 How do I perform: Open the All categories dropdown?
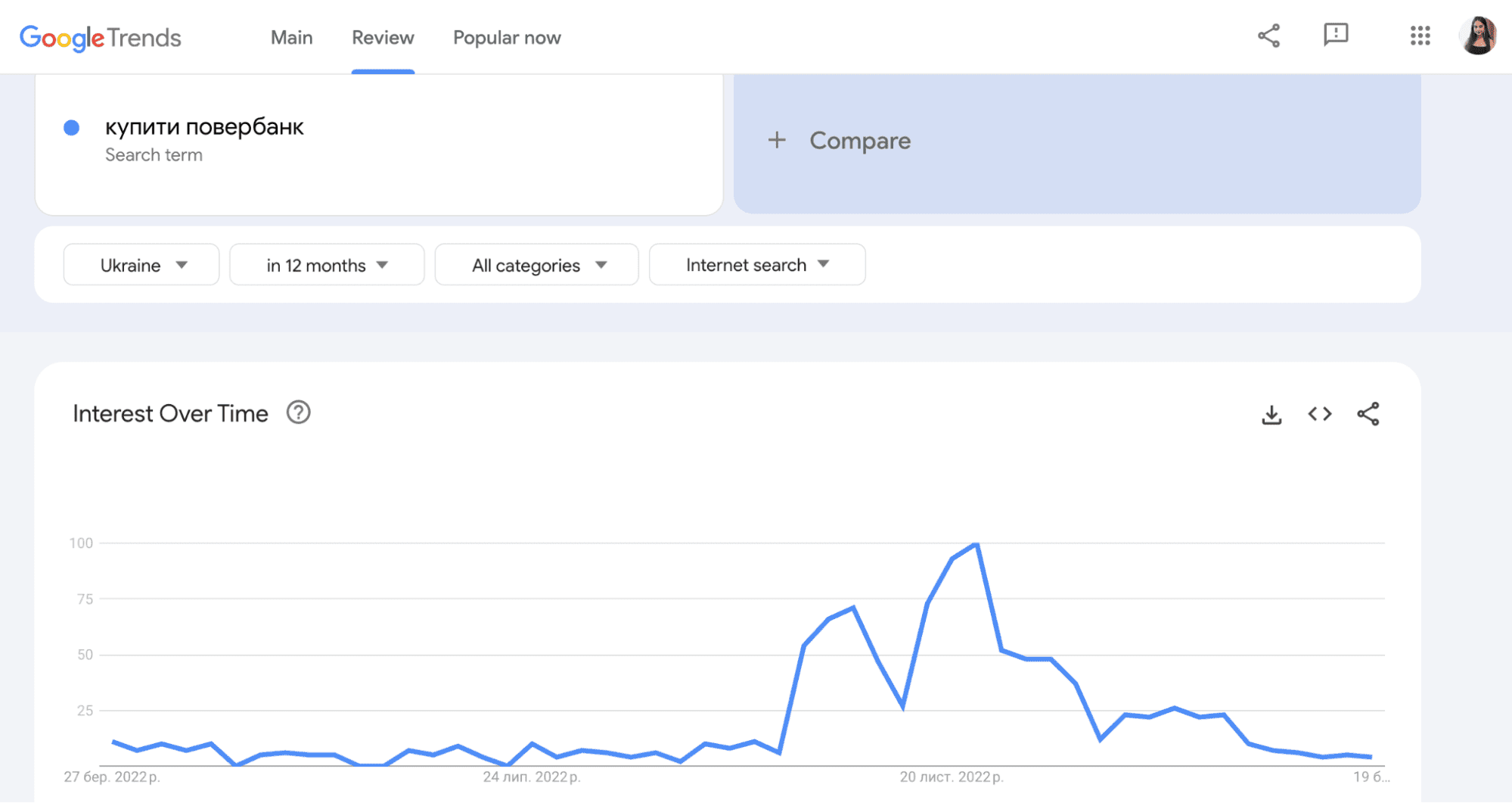coord(536,265)
